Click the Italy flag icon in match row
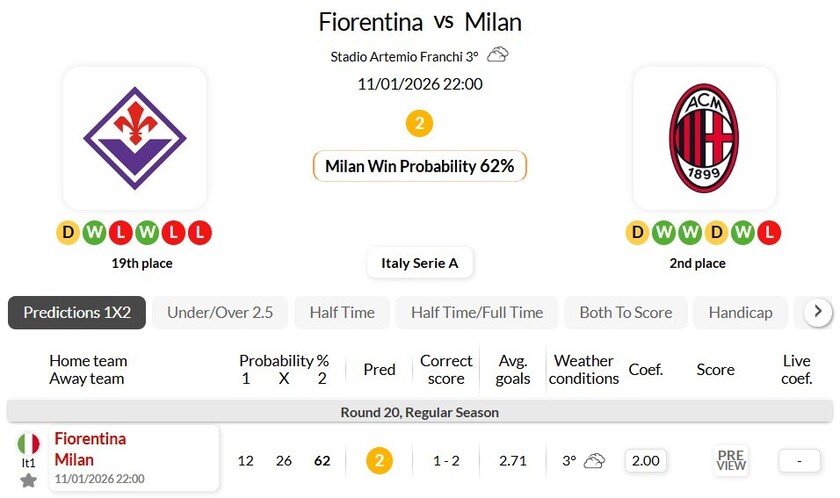 click(x=29, y=443)
